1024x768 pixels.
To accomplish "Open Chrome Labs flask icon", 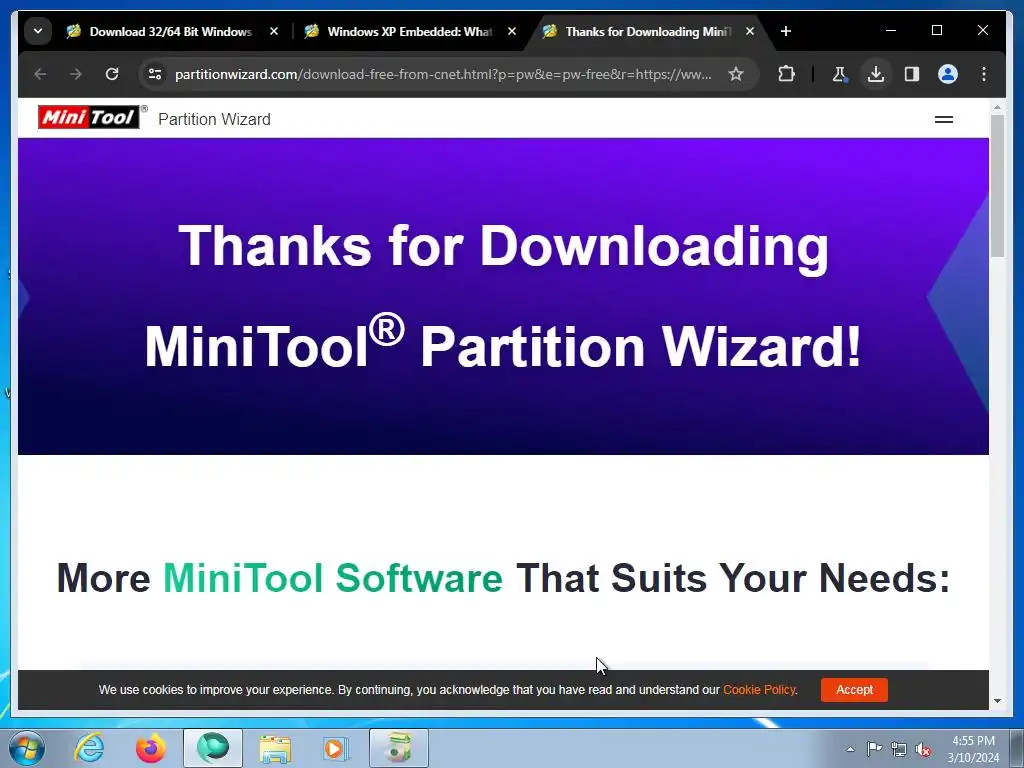I will click(840, 74).
